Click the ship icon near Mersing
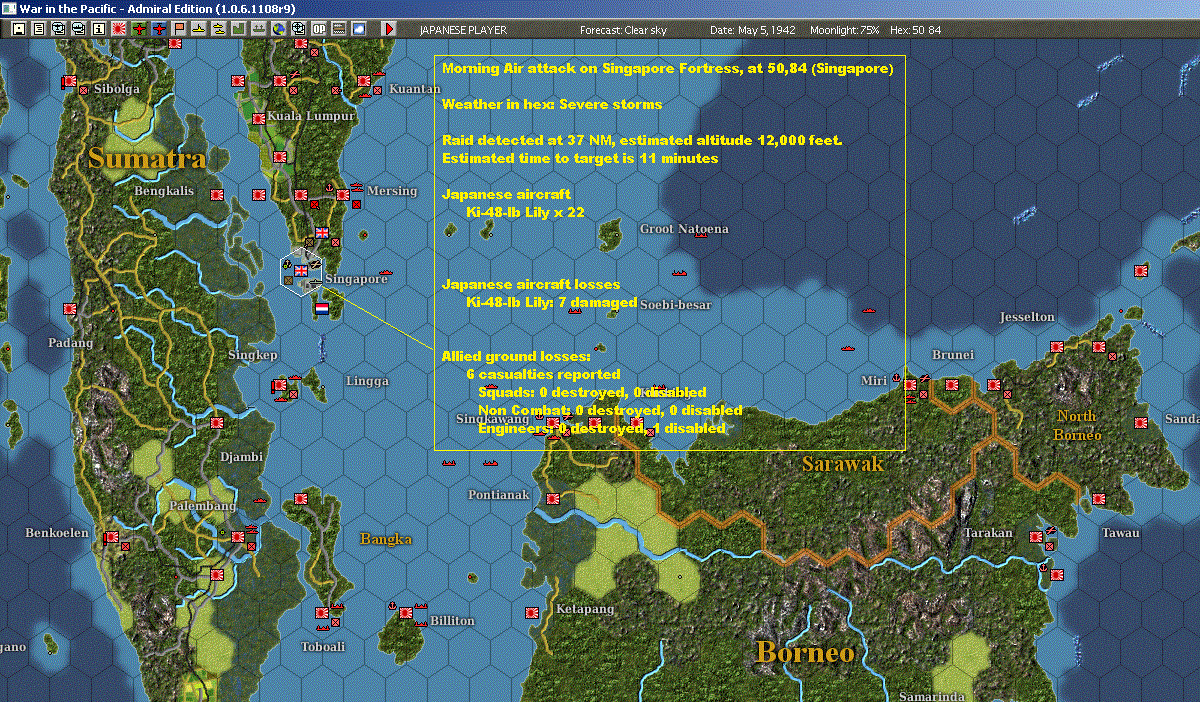 (356, 186)
